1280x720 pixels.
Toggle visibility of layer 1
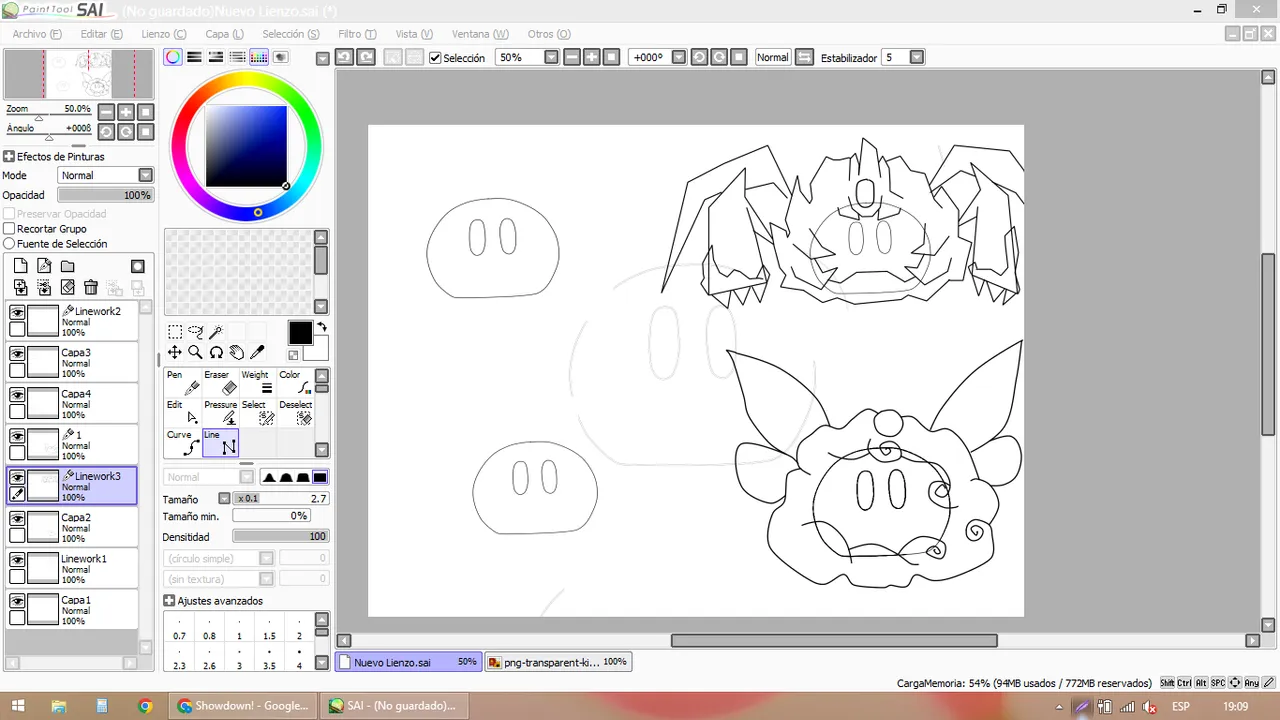[x=17, y=436]
